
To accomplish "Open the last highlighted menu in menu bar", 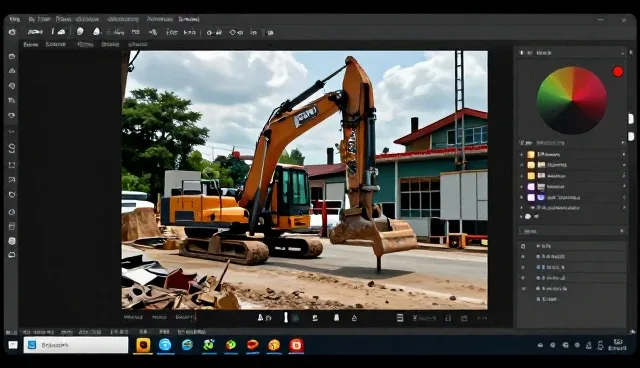I will pyautogui.click(x=189, y=19).
